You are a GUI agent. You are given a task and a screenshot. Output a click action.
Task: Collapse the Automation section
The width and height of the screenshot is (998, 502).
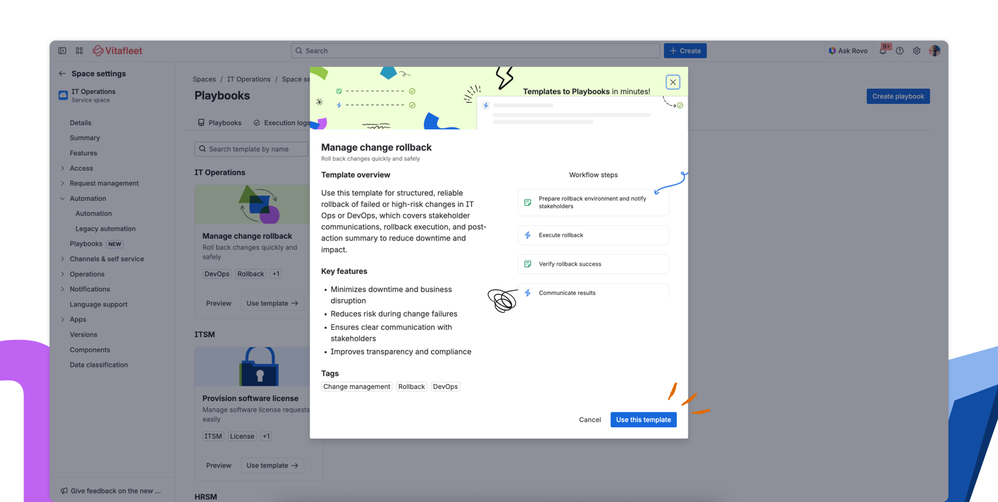(62, 199)
